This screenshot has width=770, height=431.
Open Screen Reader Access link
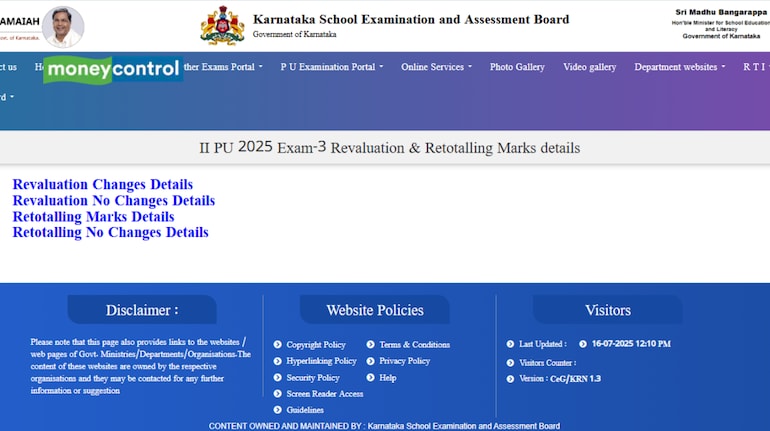pos(325,394)
